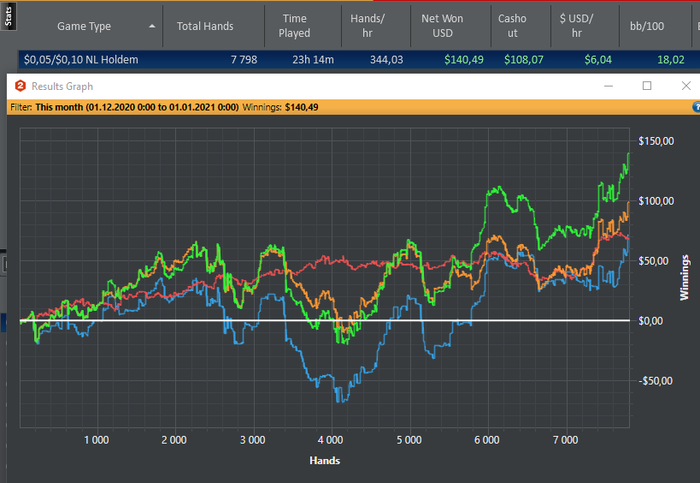This screenshot has width=700, height=483.
Task: Click the $6,04 USD per hour cell
Action: pyautogui.click(x=598, y=60)
